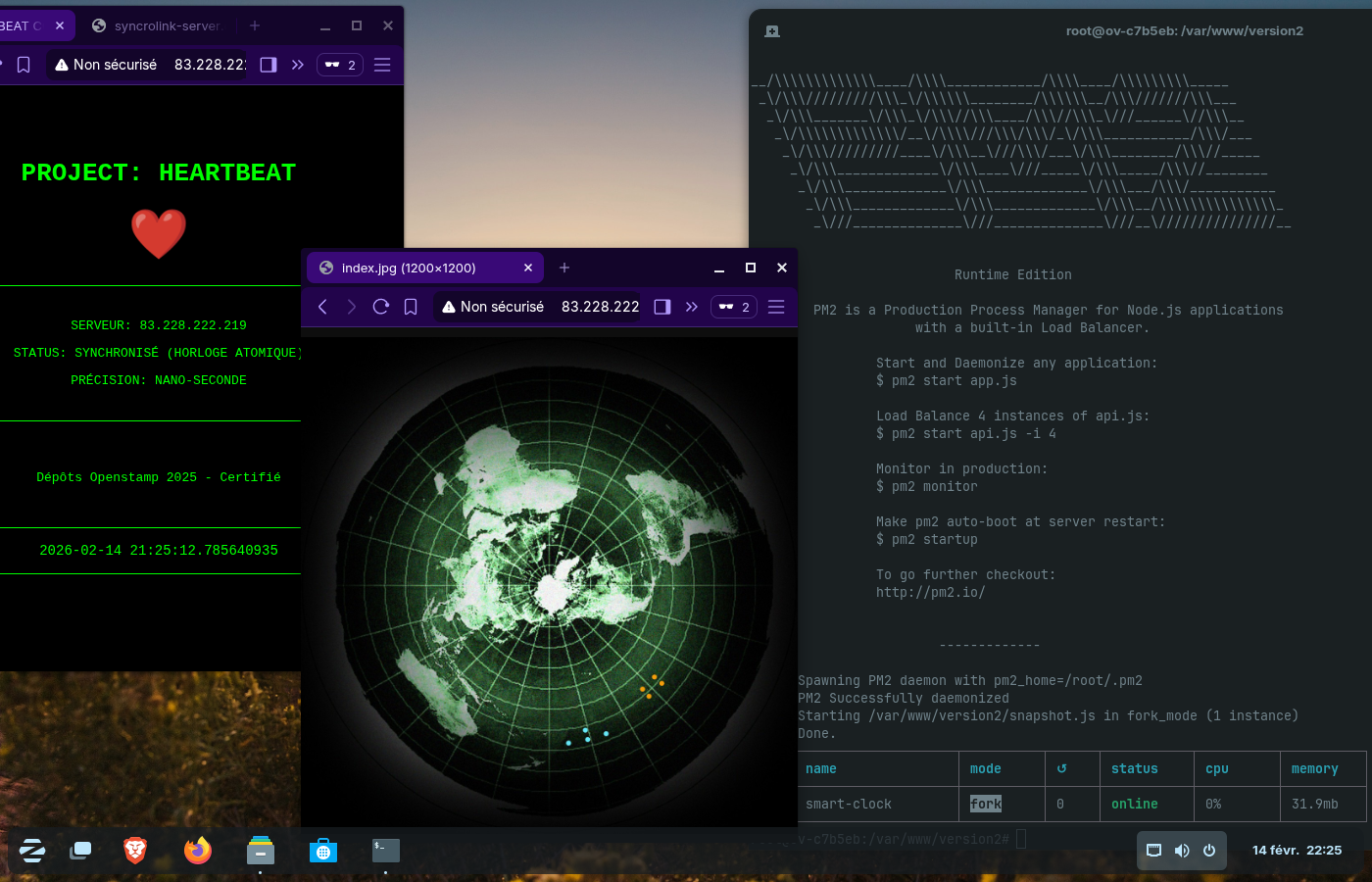Image resolution: width=1372 pixels, height=882 pixels.
Task: Launch Firefox from the taskbar
Action: pyautogui.click(x=198, y=850)
